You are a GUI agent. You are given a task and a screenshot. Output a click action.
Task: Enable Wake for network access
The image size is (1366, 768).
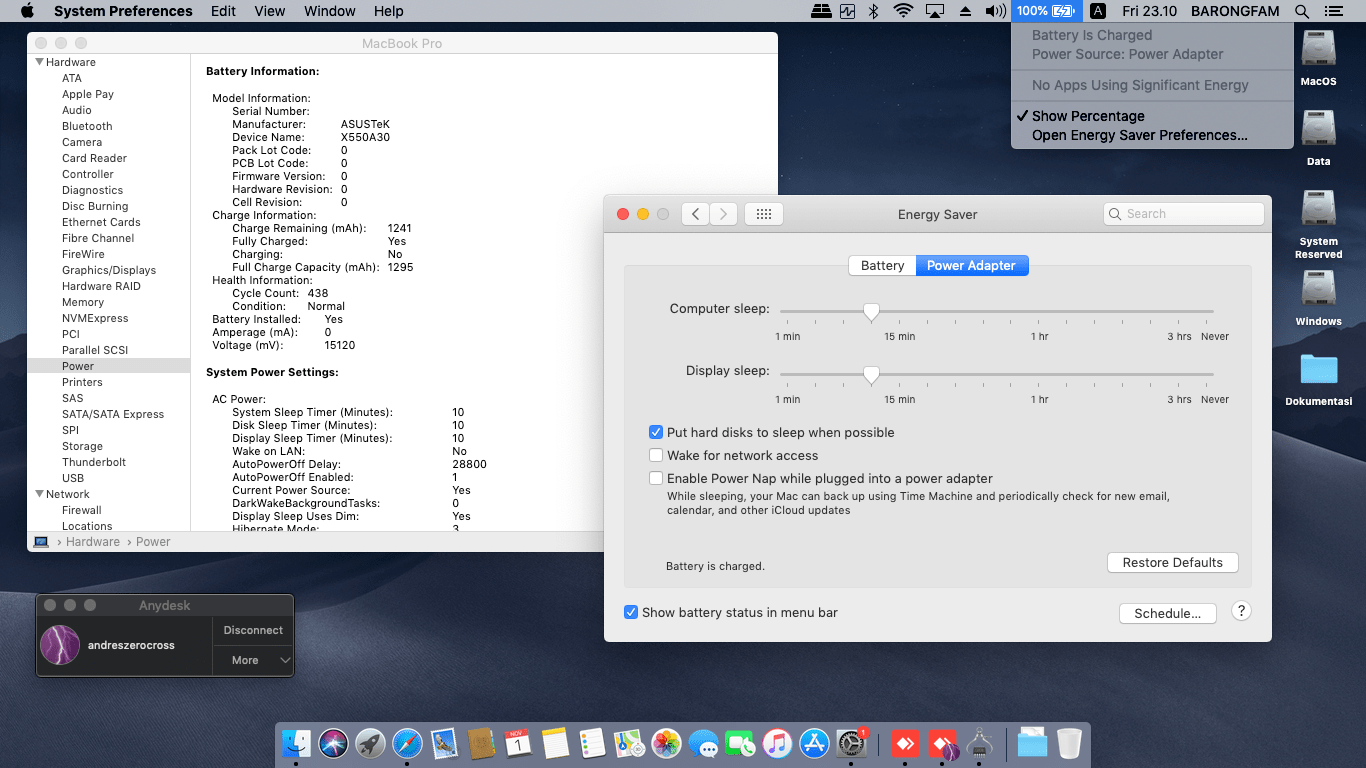pos(656,455)
